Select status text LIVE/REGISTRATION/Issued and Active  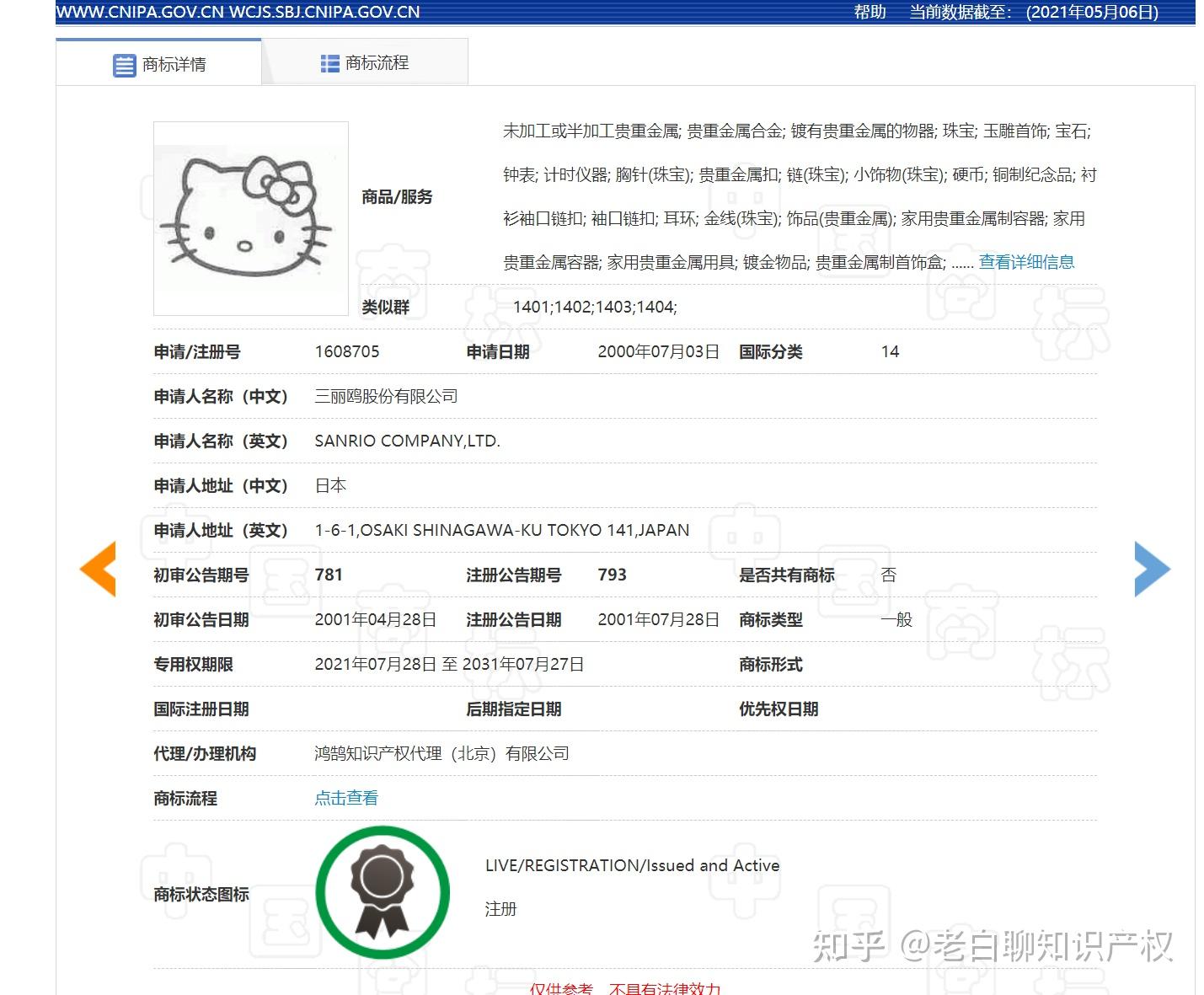[633, 865]
